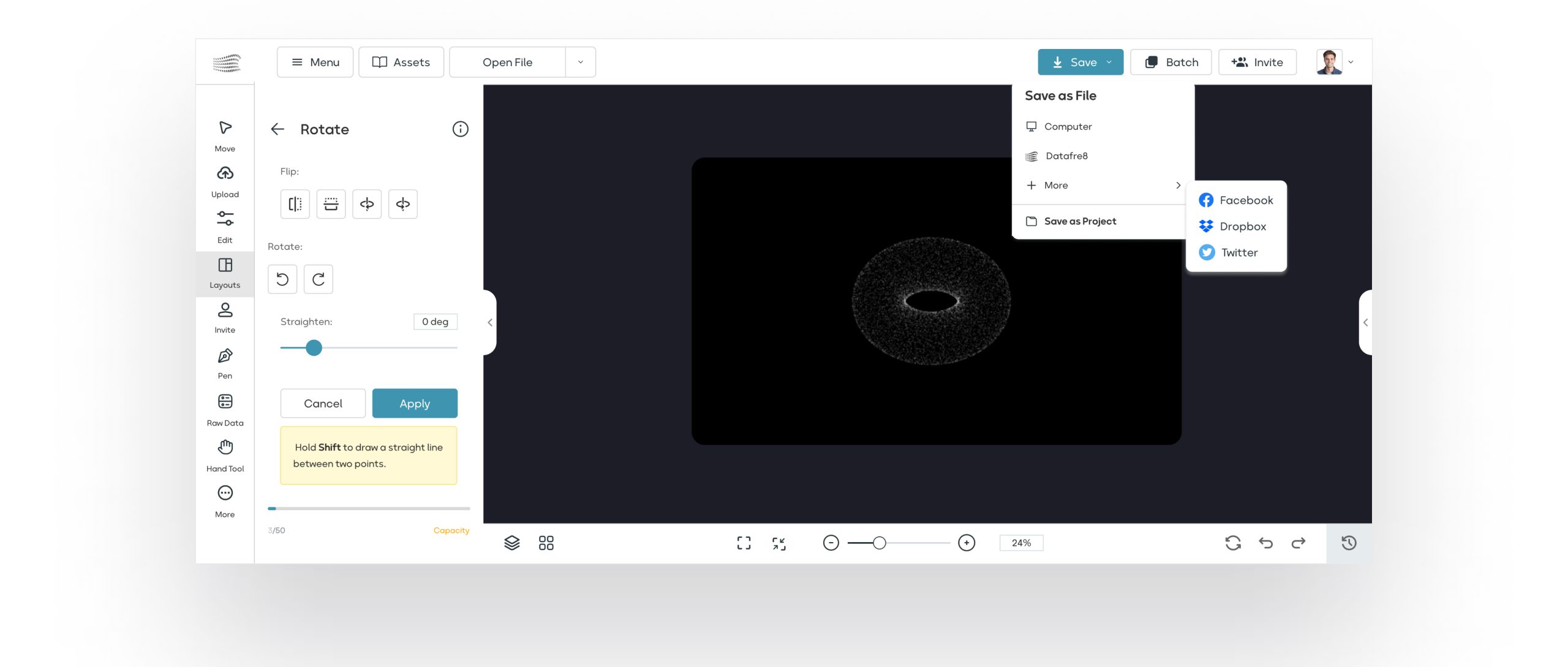Choose Computer under Save as File
The width and height of the screenshot is (1568, 667).
click(x=1068, y=126)
